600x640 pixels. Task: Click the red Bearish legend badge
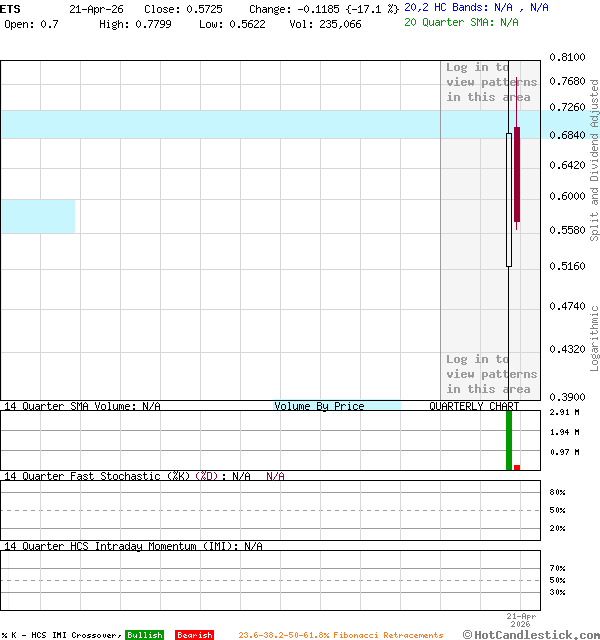coord(194,635)
